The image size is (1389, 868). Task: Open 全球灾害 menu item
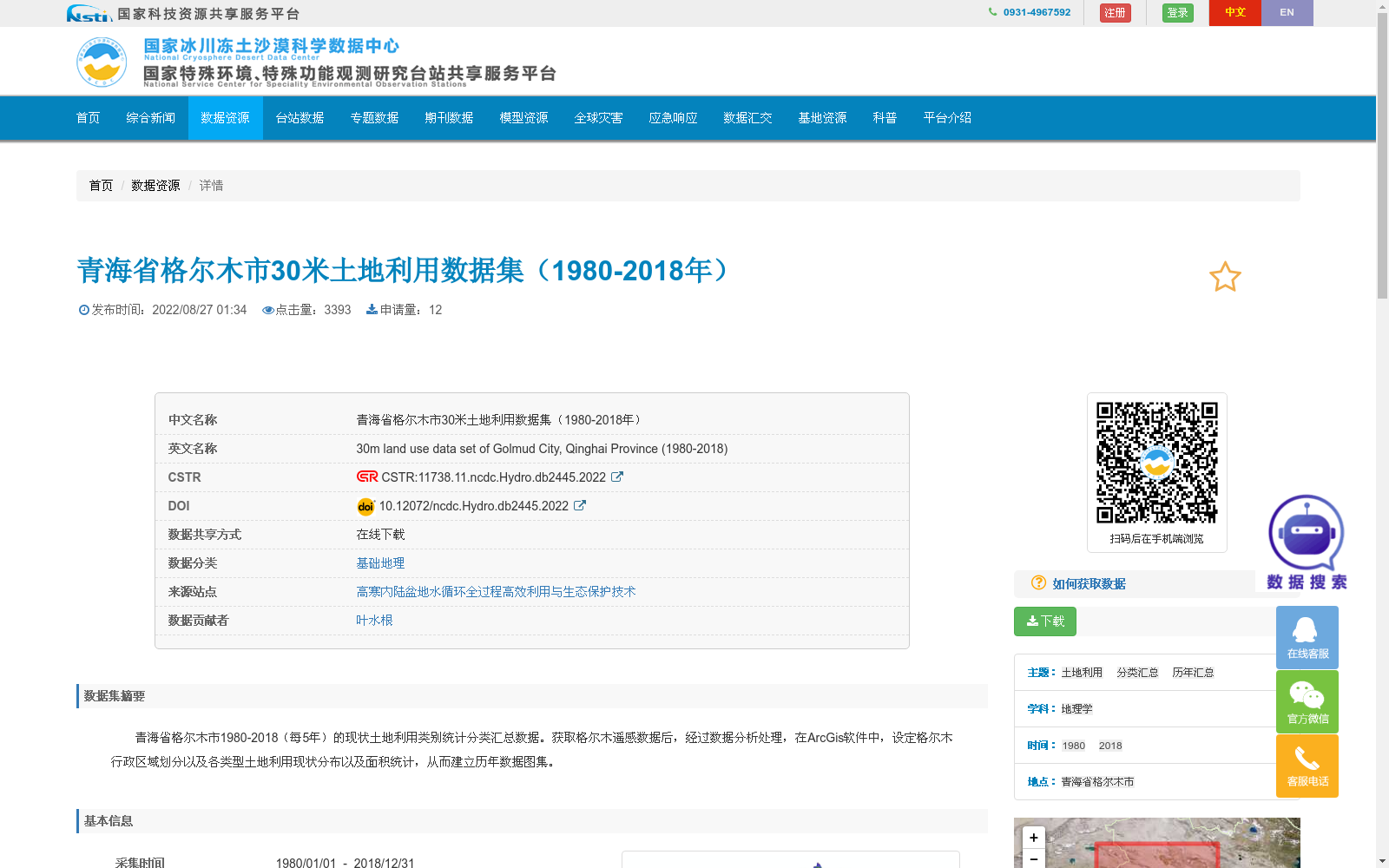tap(598, 118)
